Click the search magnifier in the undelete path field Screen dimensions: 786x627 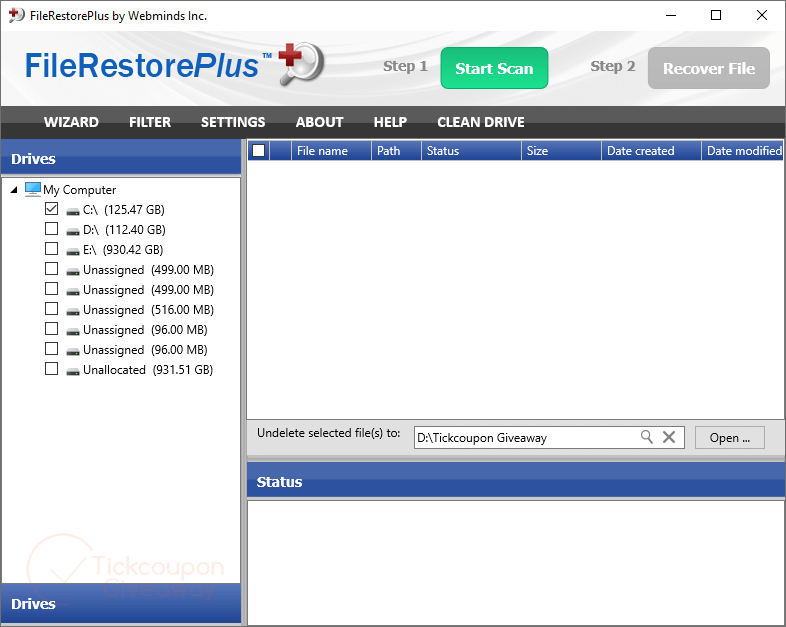(647, 437)
